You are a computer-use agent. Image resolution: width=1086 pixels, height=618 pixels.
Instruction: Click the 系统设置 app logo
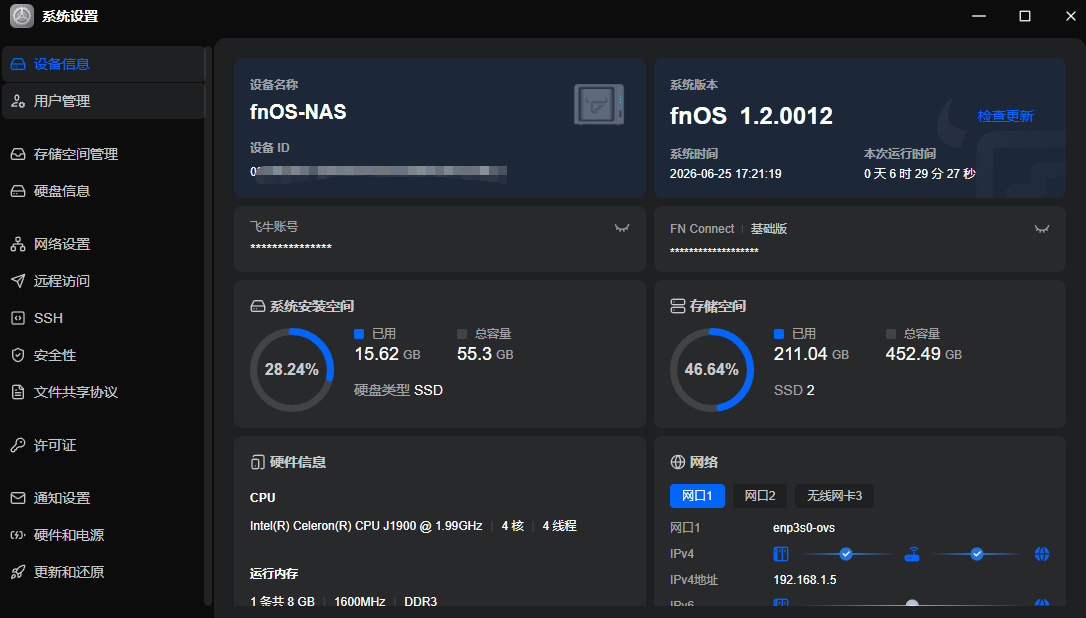pos(21,16)
